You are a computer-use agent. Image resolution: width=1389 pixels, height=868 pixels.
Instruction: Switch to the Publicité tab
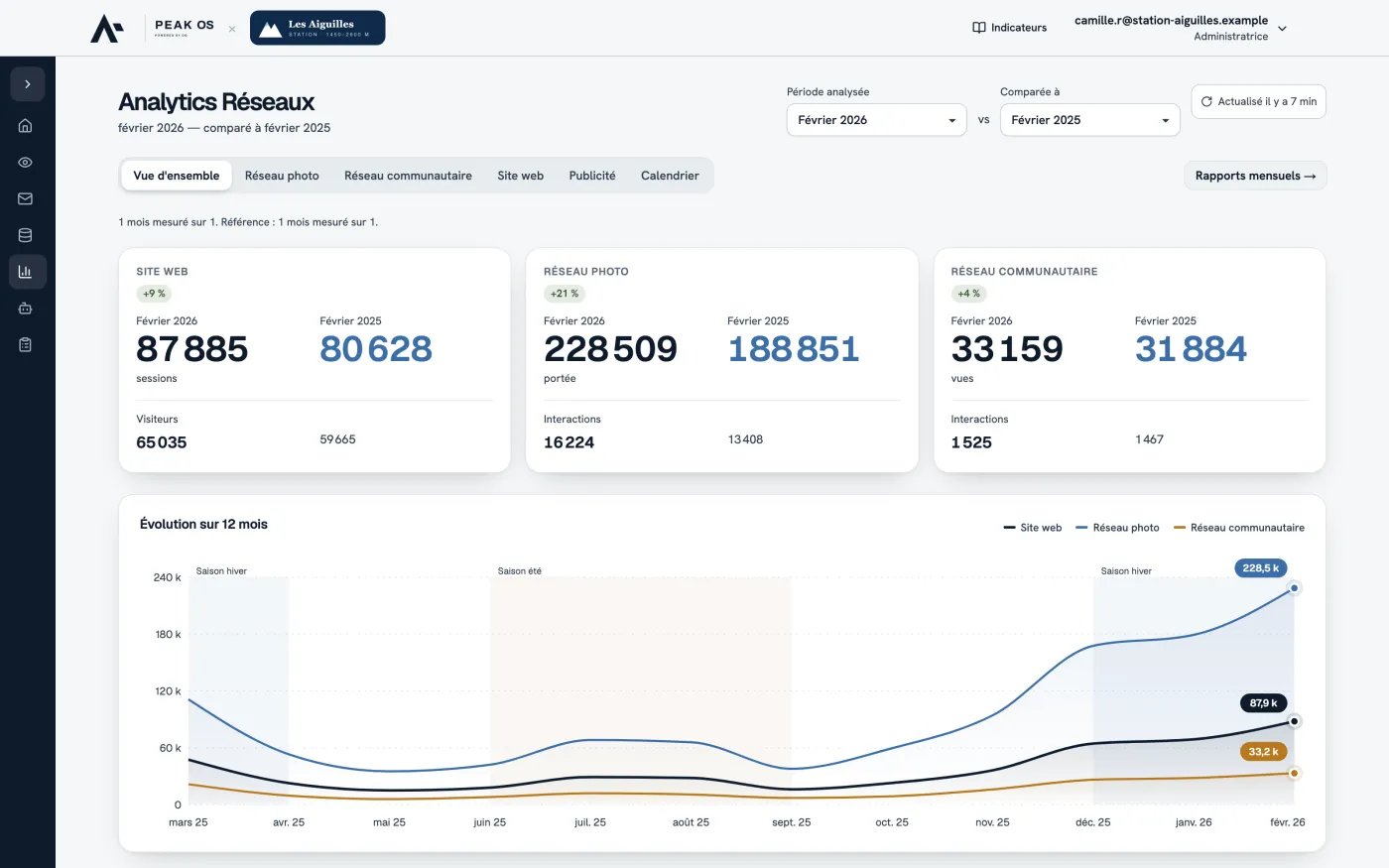point(592,176)
